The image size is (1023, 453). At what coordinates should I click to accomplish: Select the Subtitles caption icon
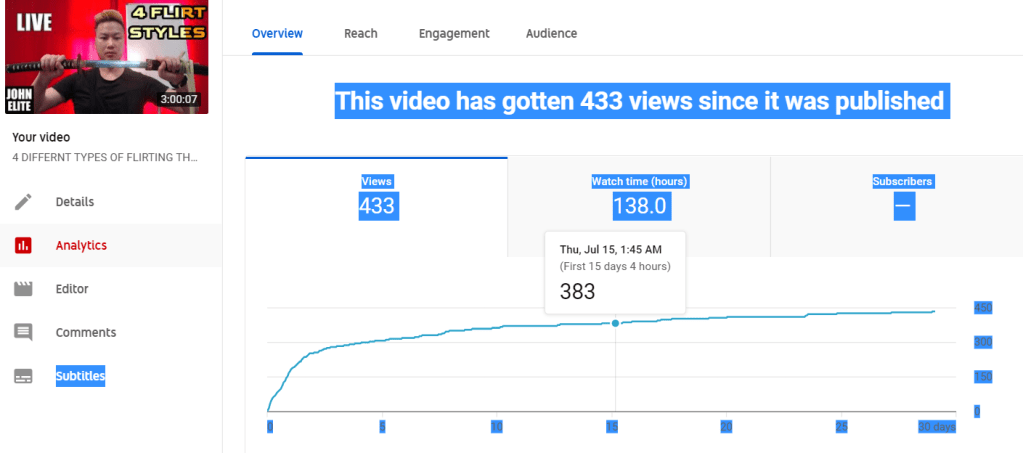pyautogui.click(x=23, y=376)
